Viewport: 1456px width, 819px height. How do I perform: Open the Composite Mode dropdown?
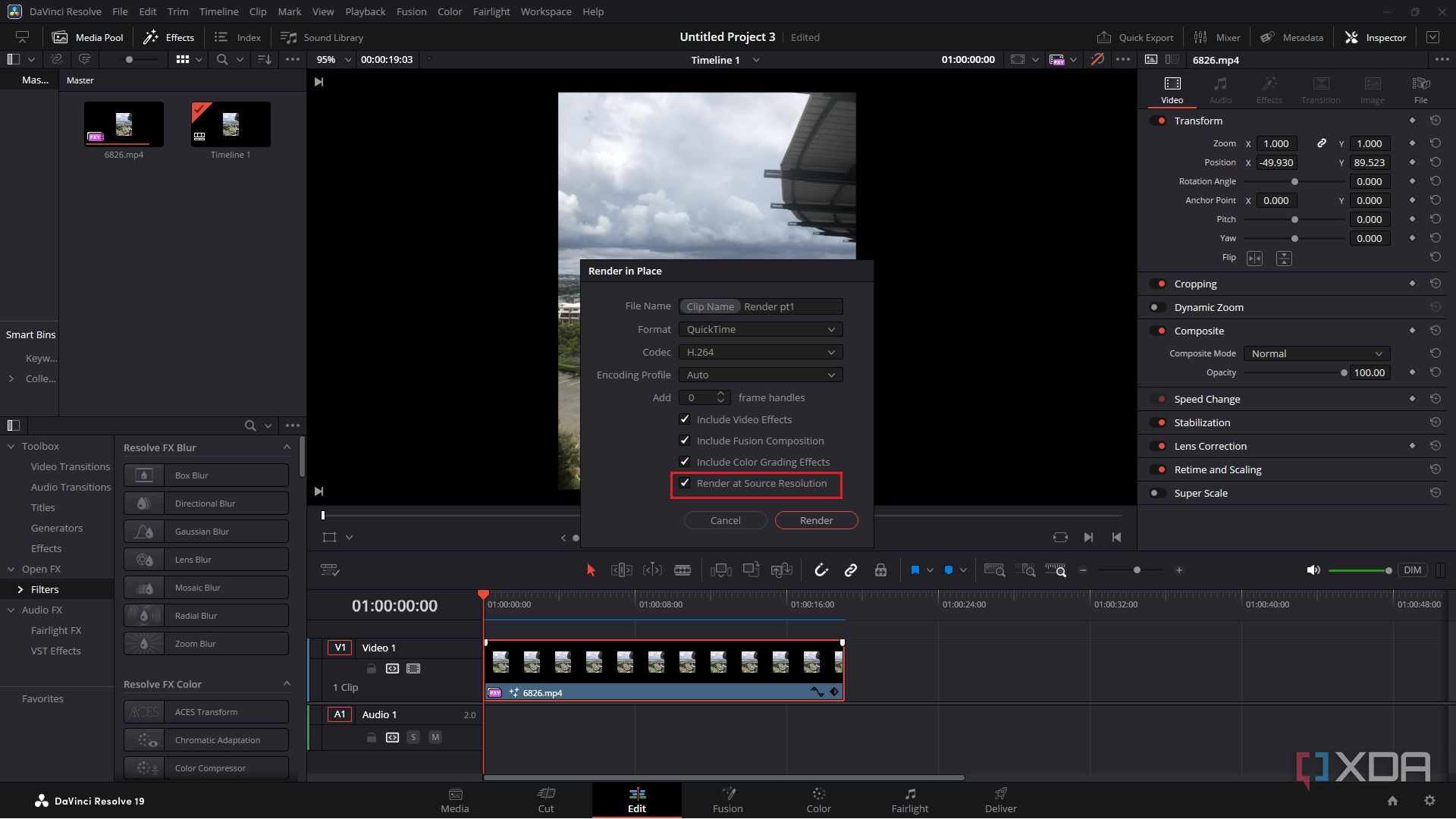(x=1316, y=353)
